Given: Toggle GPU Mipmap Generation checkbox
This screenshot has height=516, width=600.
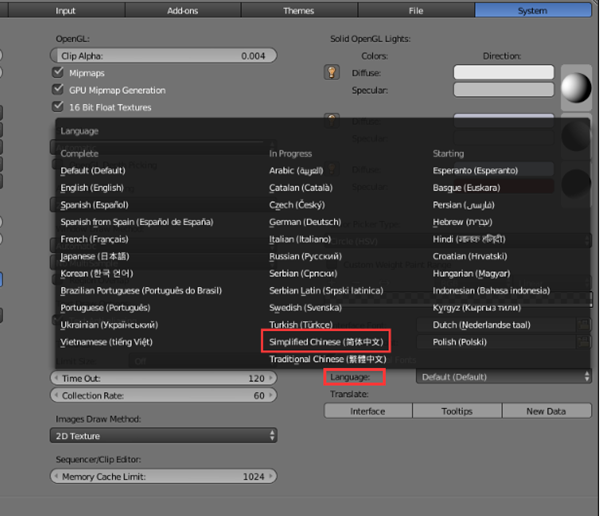Looking at the screenshot, I should pos(58,90).
